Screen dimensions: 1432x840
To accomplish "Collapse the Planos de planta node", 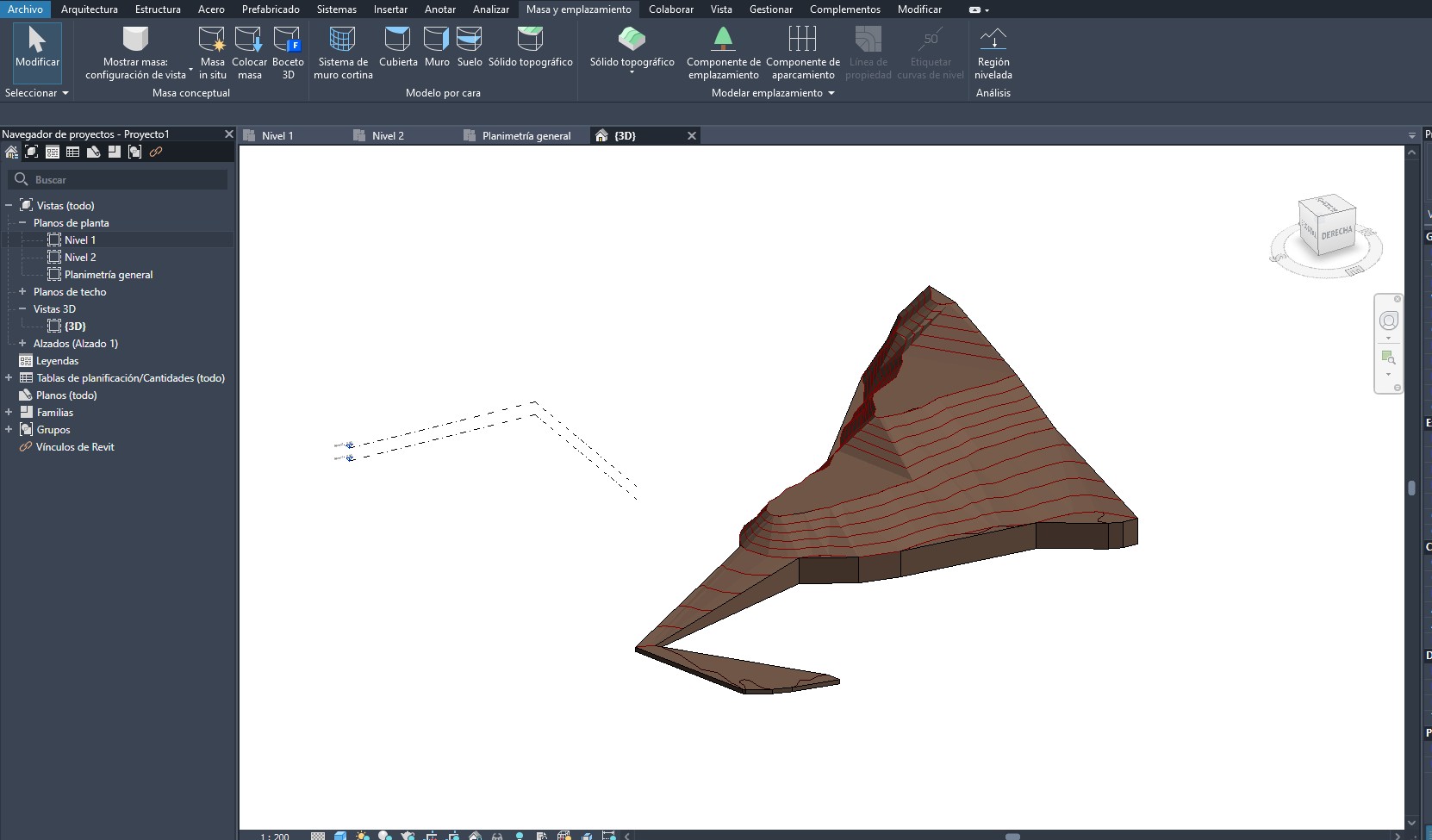I will pos(22,223).
